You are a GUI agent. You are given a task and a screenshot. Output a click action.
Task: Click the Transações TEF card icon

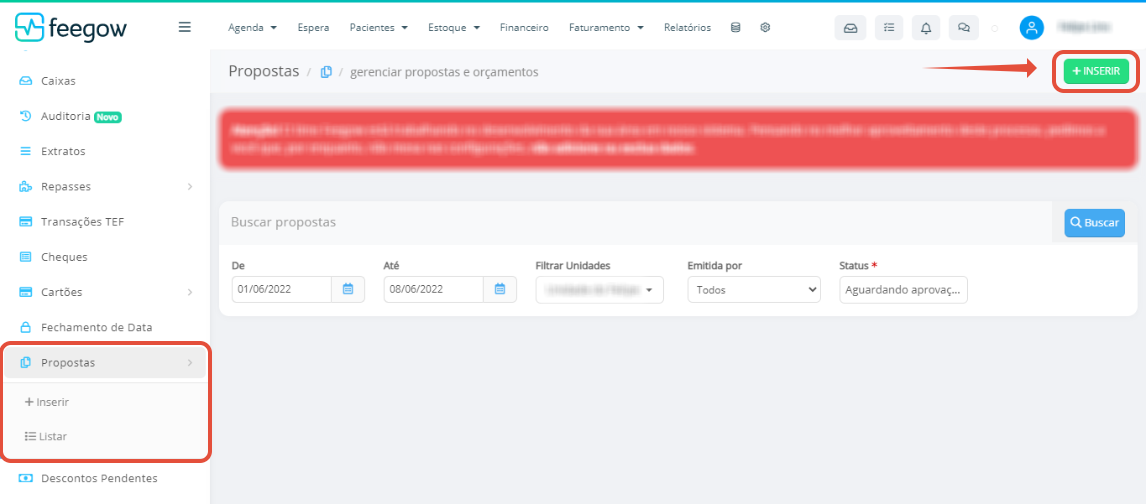26,221
